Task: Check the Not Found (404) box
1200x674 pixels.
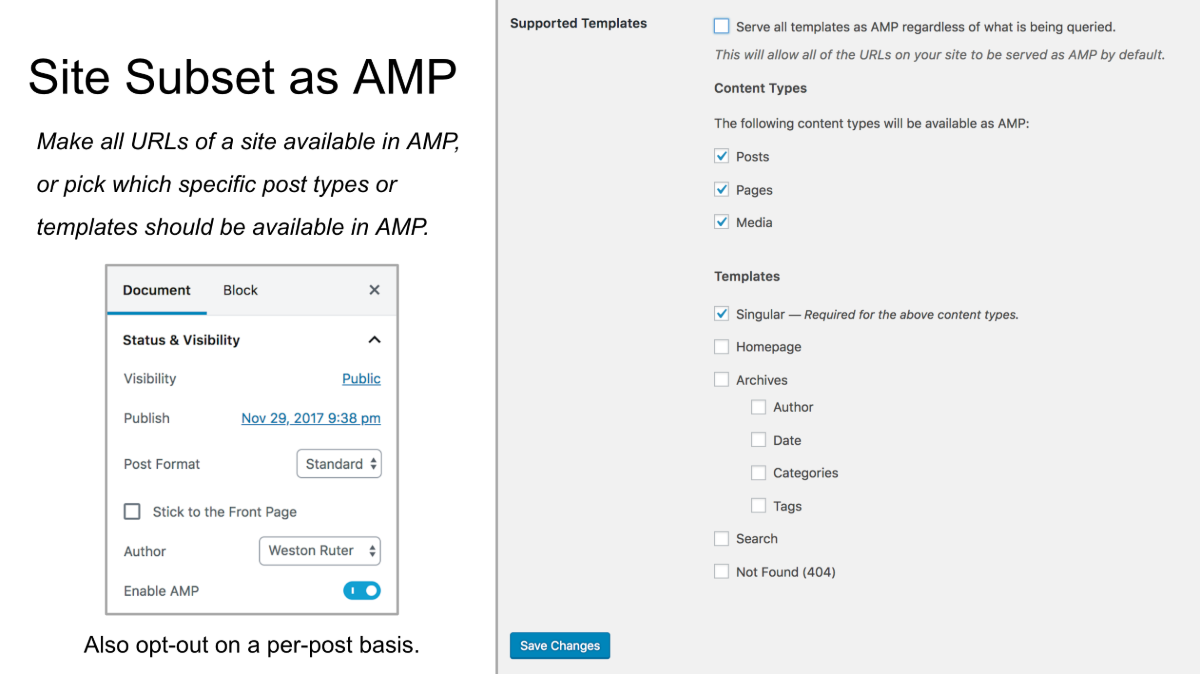Action: click(721, 571)
